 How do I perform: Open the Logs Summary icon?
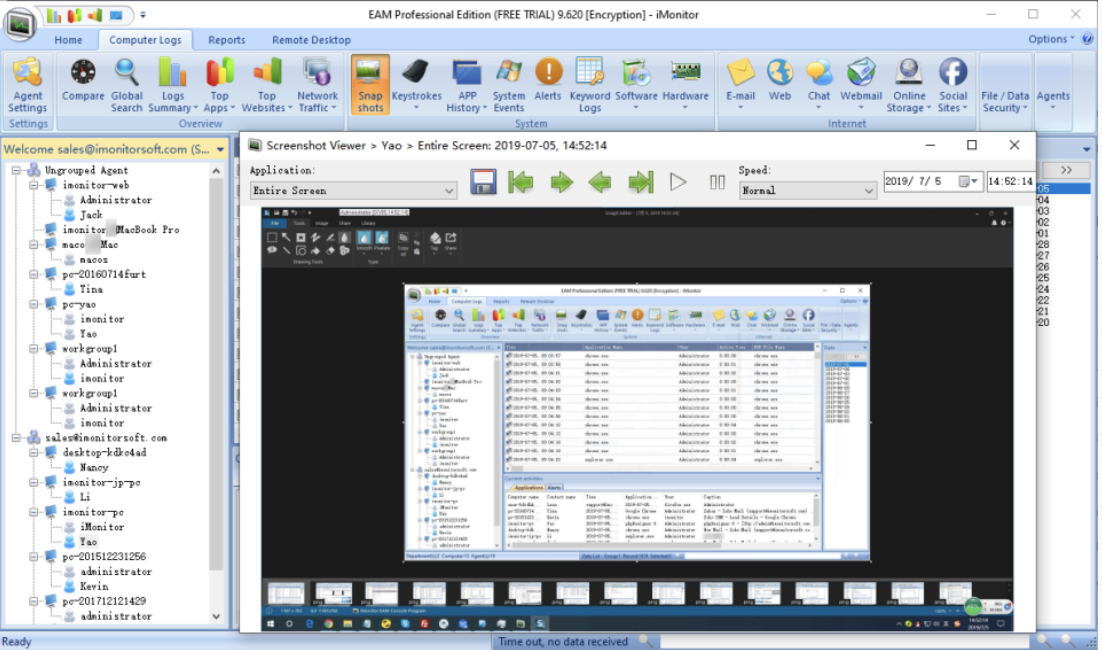pyautogui.click(x=172, y=86)
